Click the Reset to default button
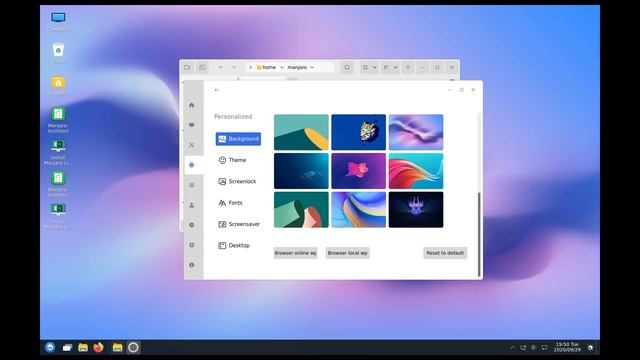Viewport: 640px width, 360px height. tap(445, 253)
